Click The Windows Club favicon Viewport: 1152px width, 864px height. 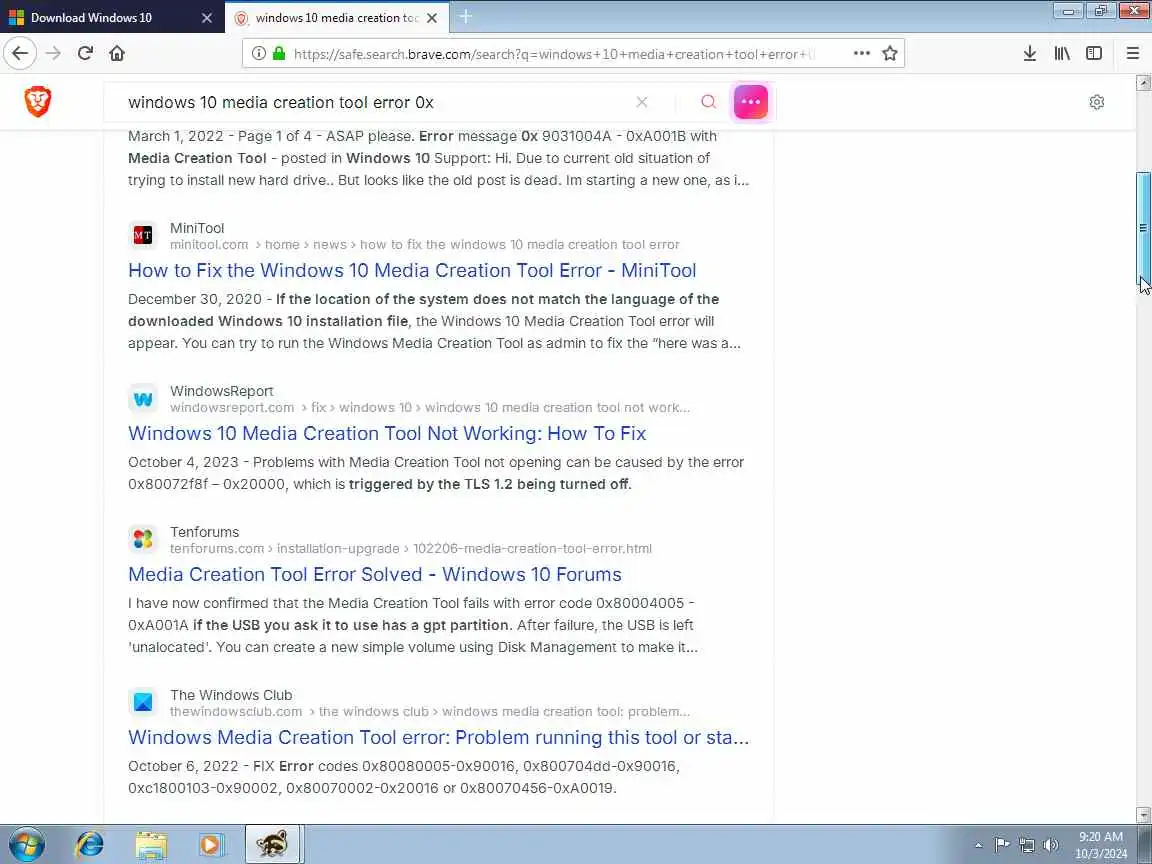(143, 702)
